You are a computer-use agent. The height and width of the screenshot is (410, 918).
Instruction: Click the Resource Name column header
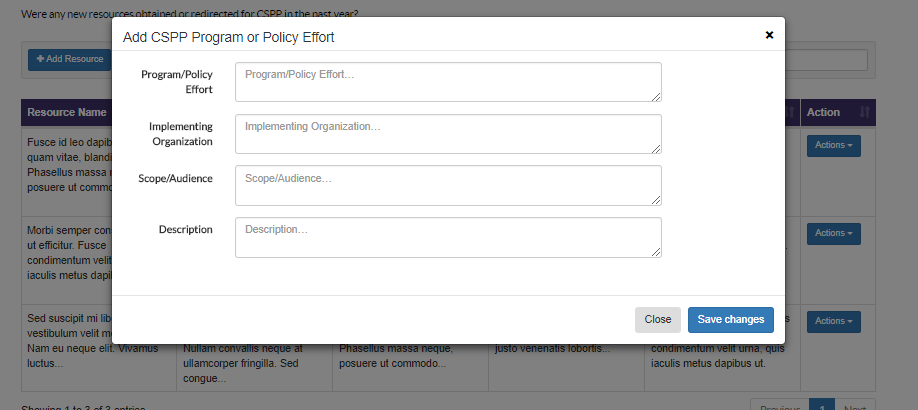coord(67,112)
